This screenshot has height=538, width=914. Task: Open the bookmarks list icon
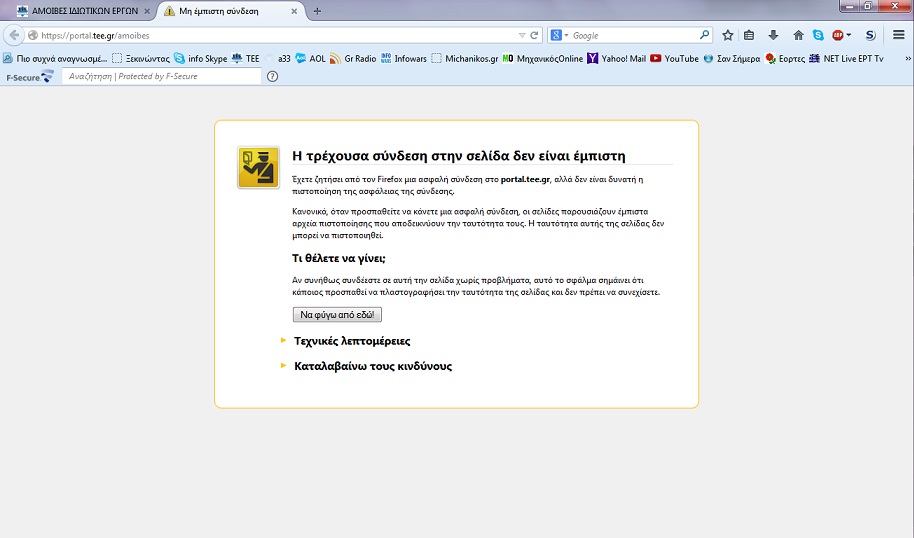(749, 35)
